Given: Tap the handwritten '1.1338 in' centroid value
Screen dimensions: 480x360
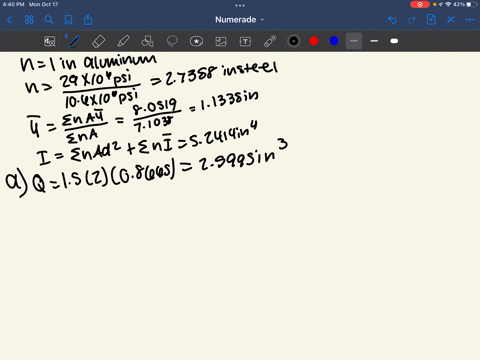Looking at the screenshot, I should pos(229,100).
